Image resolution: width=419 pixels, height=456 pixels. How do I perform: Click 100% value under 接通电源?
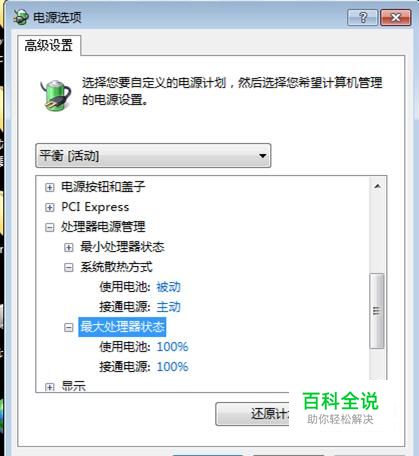172,367
